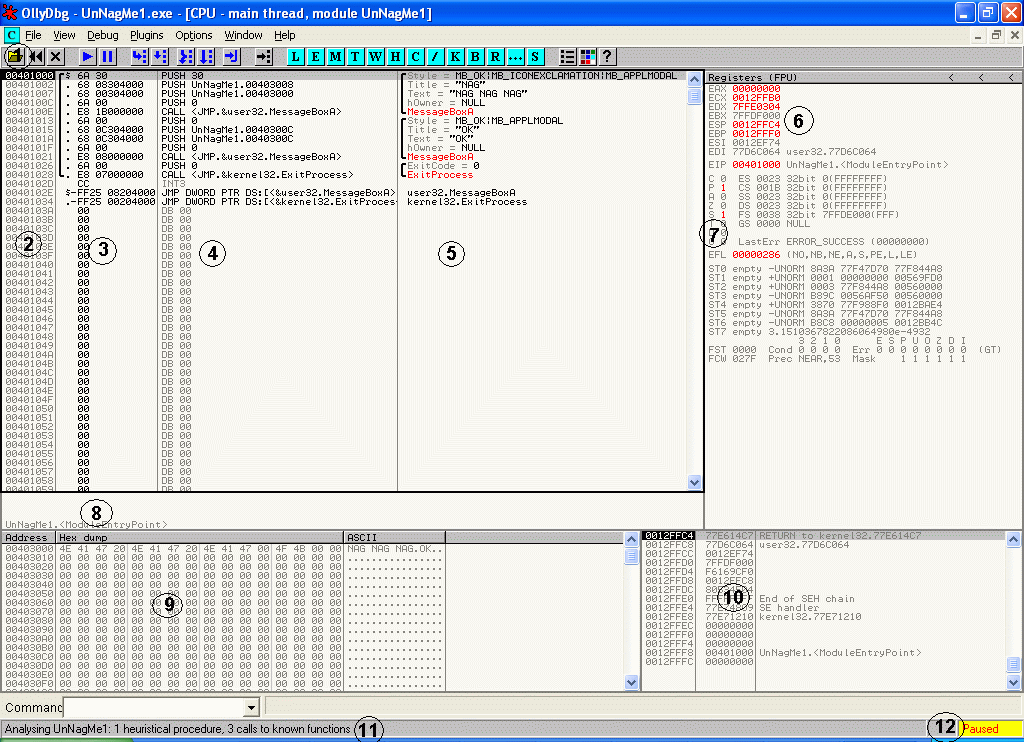Image resolution: width=1024 pixels, height=742 pixels.
Task: Click the Open file toolbar icon
Action: click(x=15, y=57)
